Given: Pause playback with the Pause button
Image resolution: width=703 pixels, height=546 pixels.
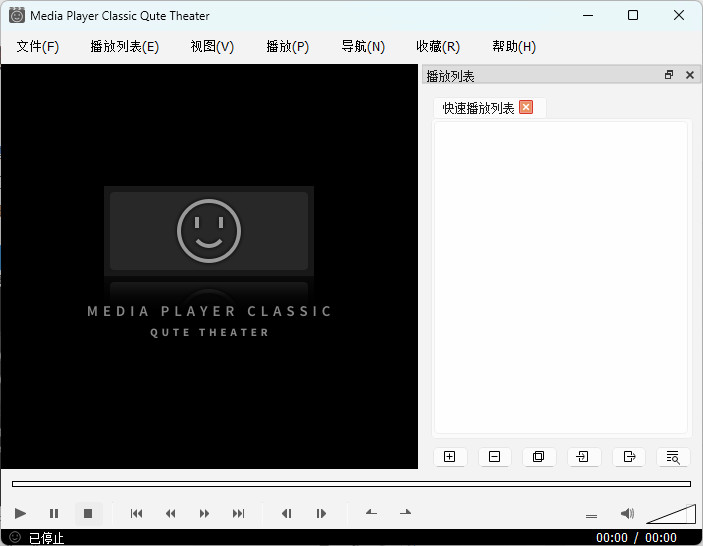Looking at the screenshot, I should pyautogui.click(x=54, y=513).
